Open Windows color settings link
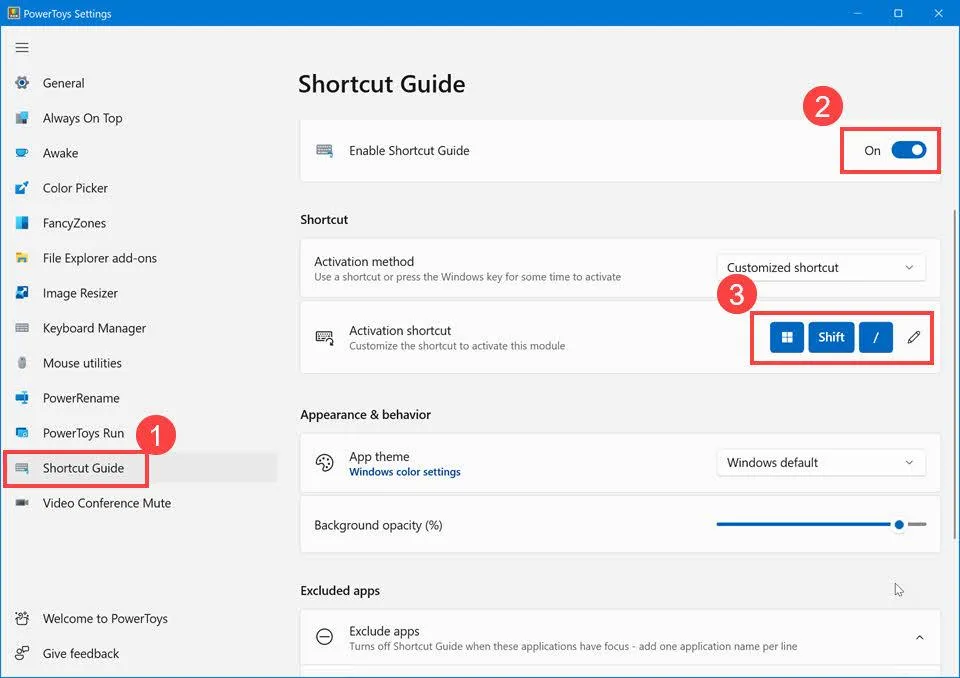Image resolution: width=960 pixels, height=678 pixels. [405, 472]
